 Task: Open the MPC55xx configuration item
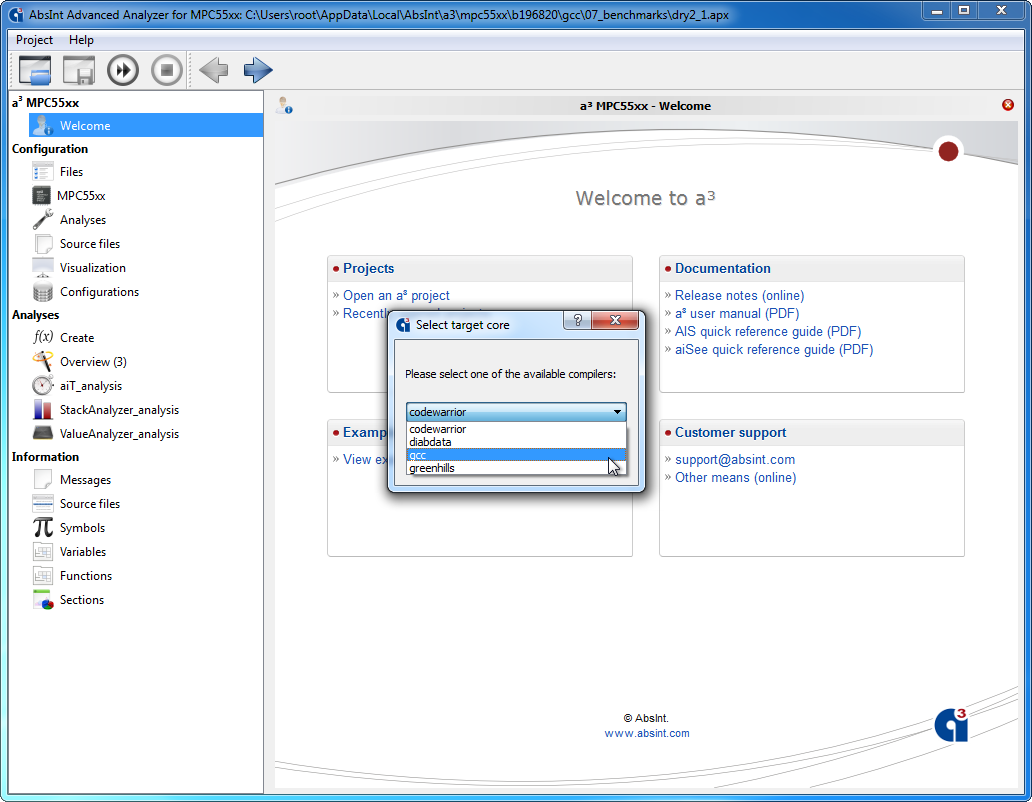click(81, 195)
